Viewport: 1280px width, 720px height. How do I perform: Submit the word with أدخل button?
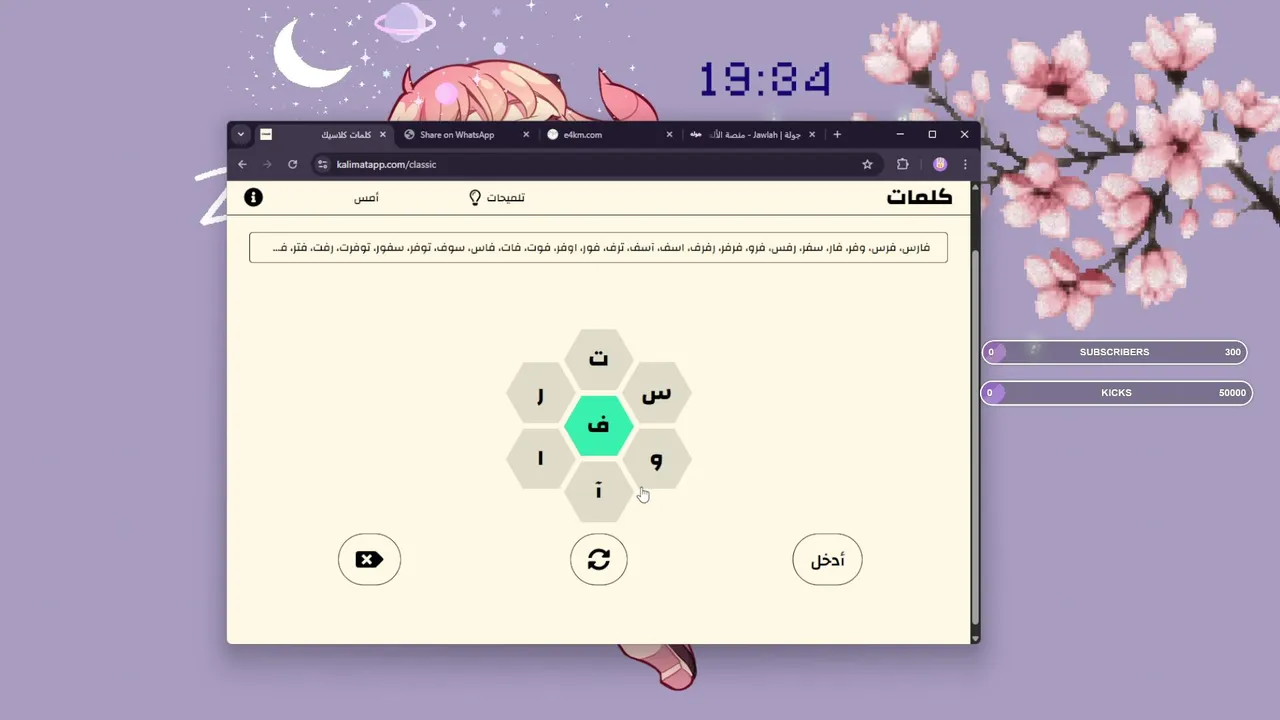[827, 559]
